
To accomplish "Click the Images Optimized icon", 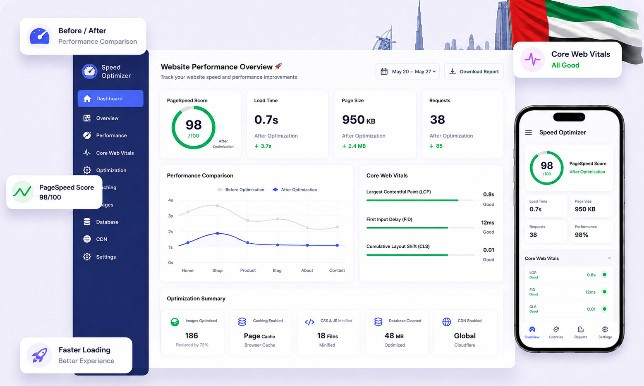I will (175, 322).
